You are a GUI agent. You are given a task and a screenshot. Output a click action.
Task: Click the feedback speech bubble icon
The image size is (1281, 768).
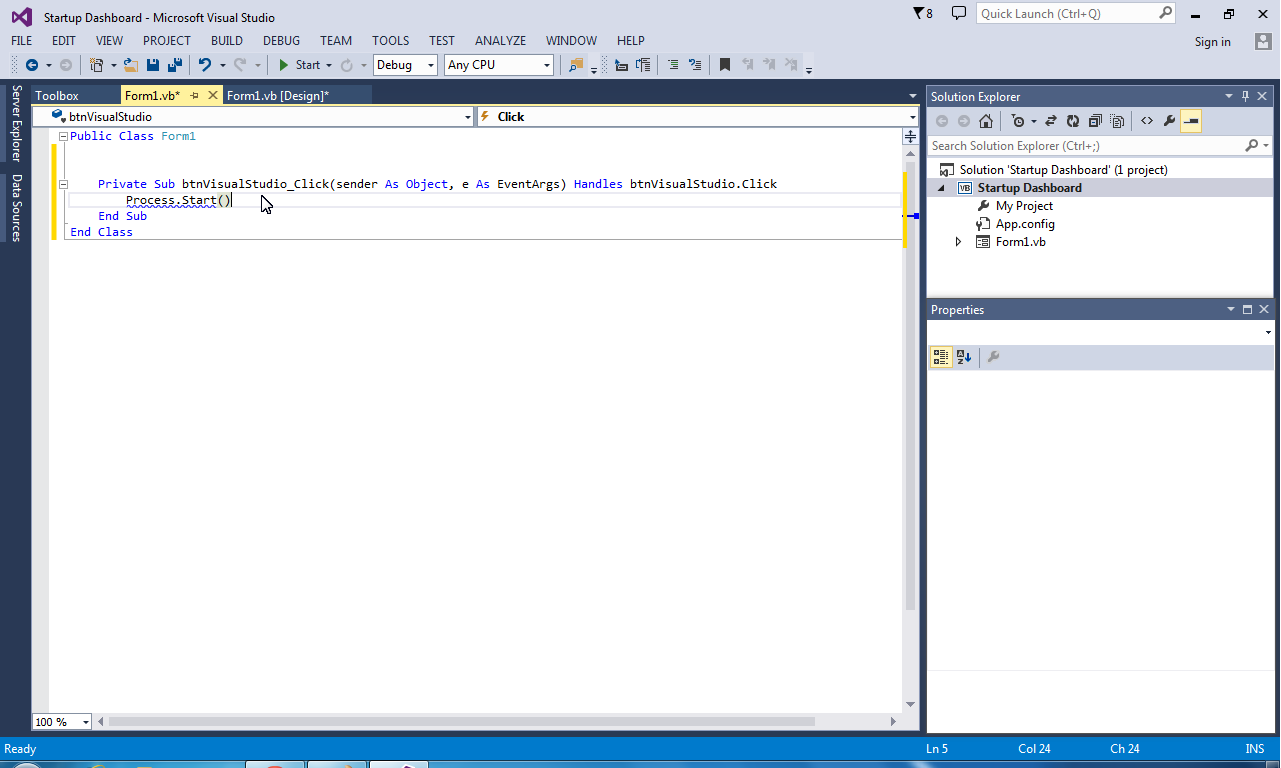click(x=959, y=13)
